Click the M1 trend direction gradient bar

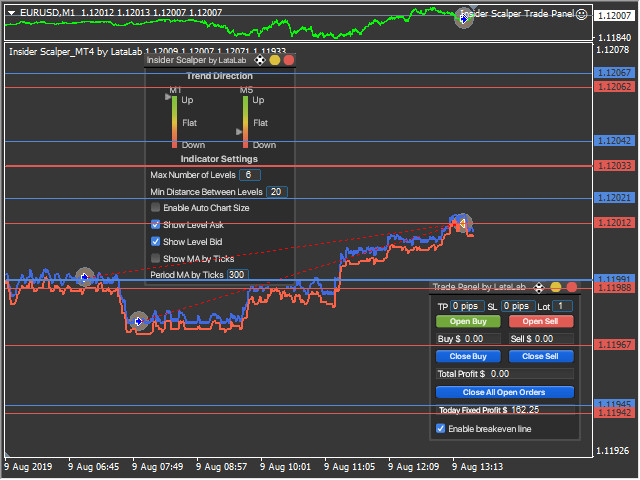click(174, 122)
